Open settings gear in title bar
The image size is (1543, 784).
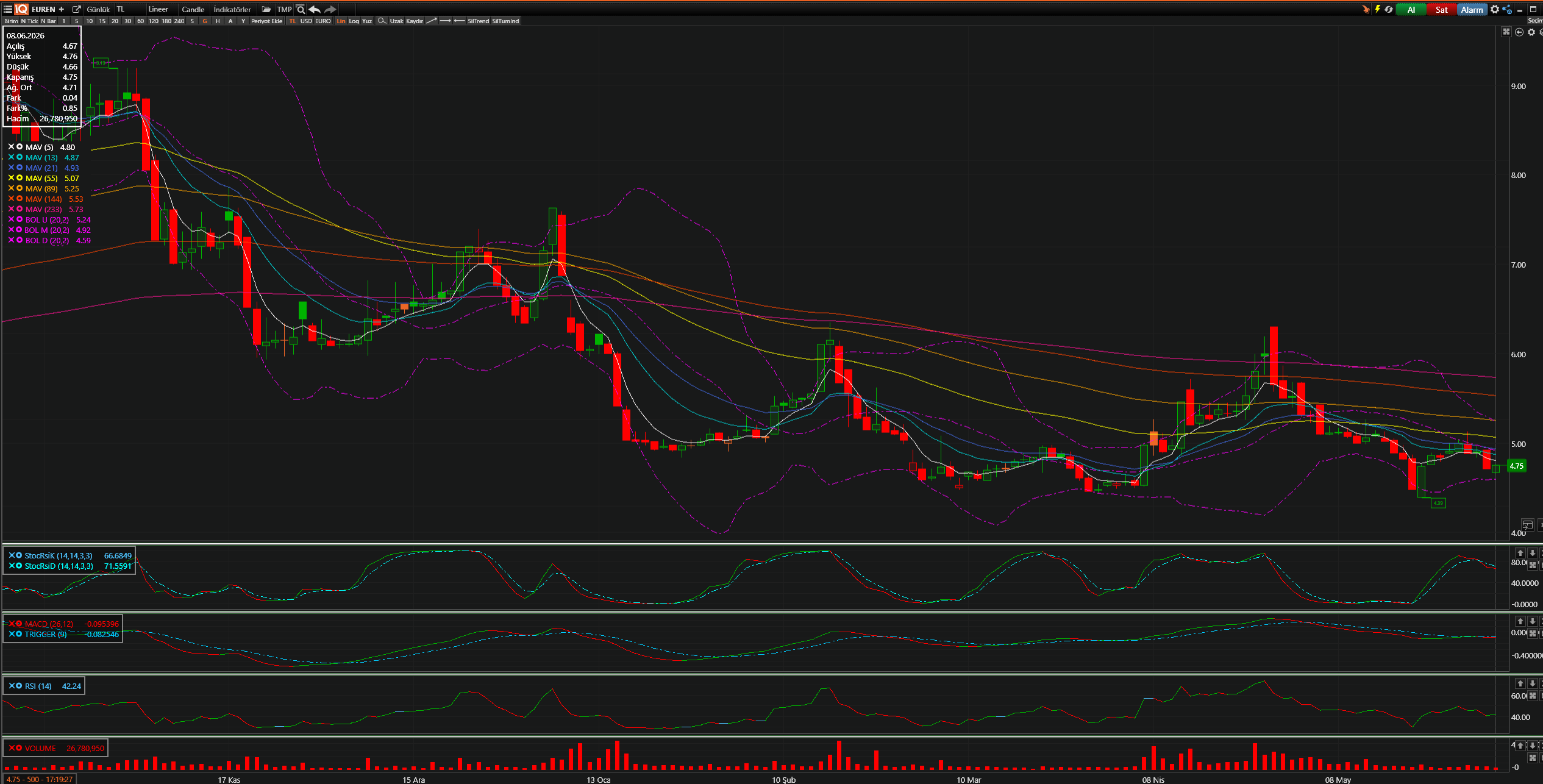1495,9
